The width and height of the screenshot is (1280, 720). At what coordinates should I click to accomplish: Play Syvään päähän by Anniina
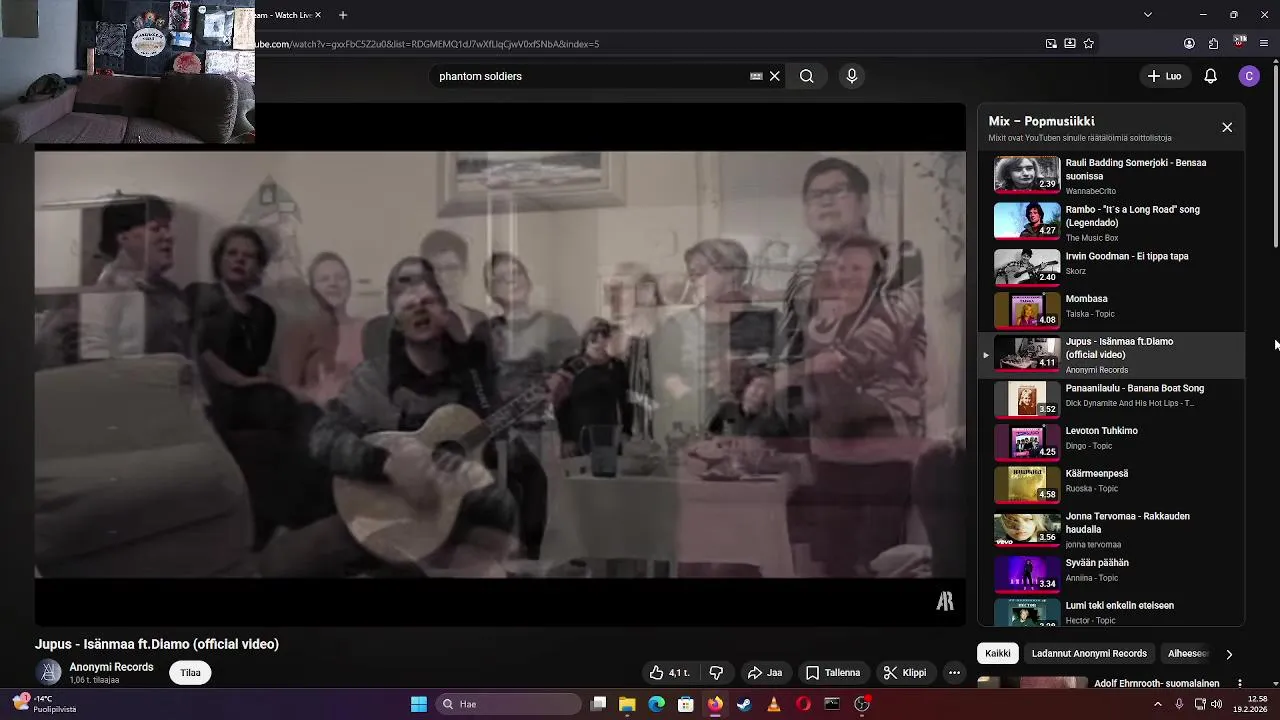click(x=1110, y=573)
